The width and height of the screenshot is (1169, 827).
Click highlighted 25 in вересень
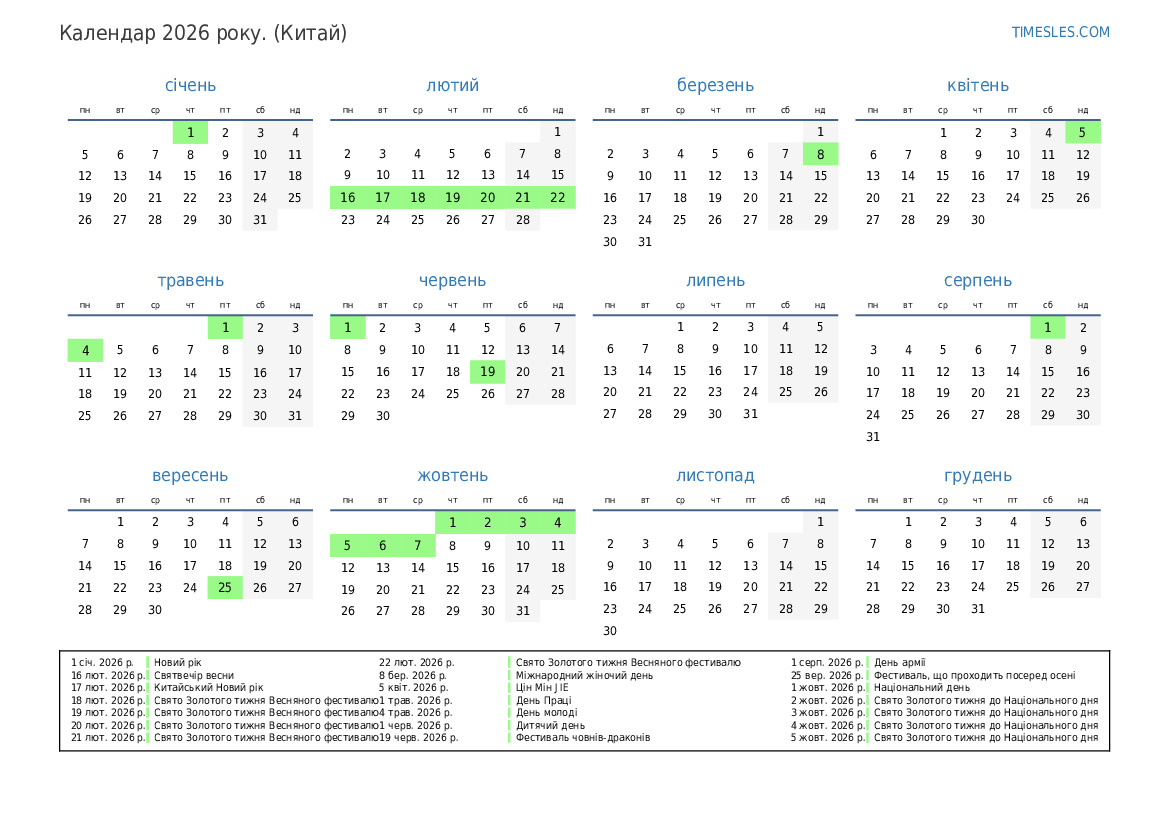(x=225, y=588)
